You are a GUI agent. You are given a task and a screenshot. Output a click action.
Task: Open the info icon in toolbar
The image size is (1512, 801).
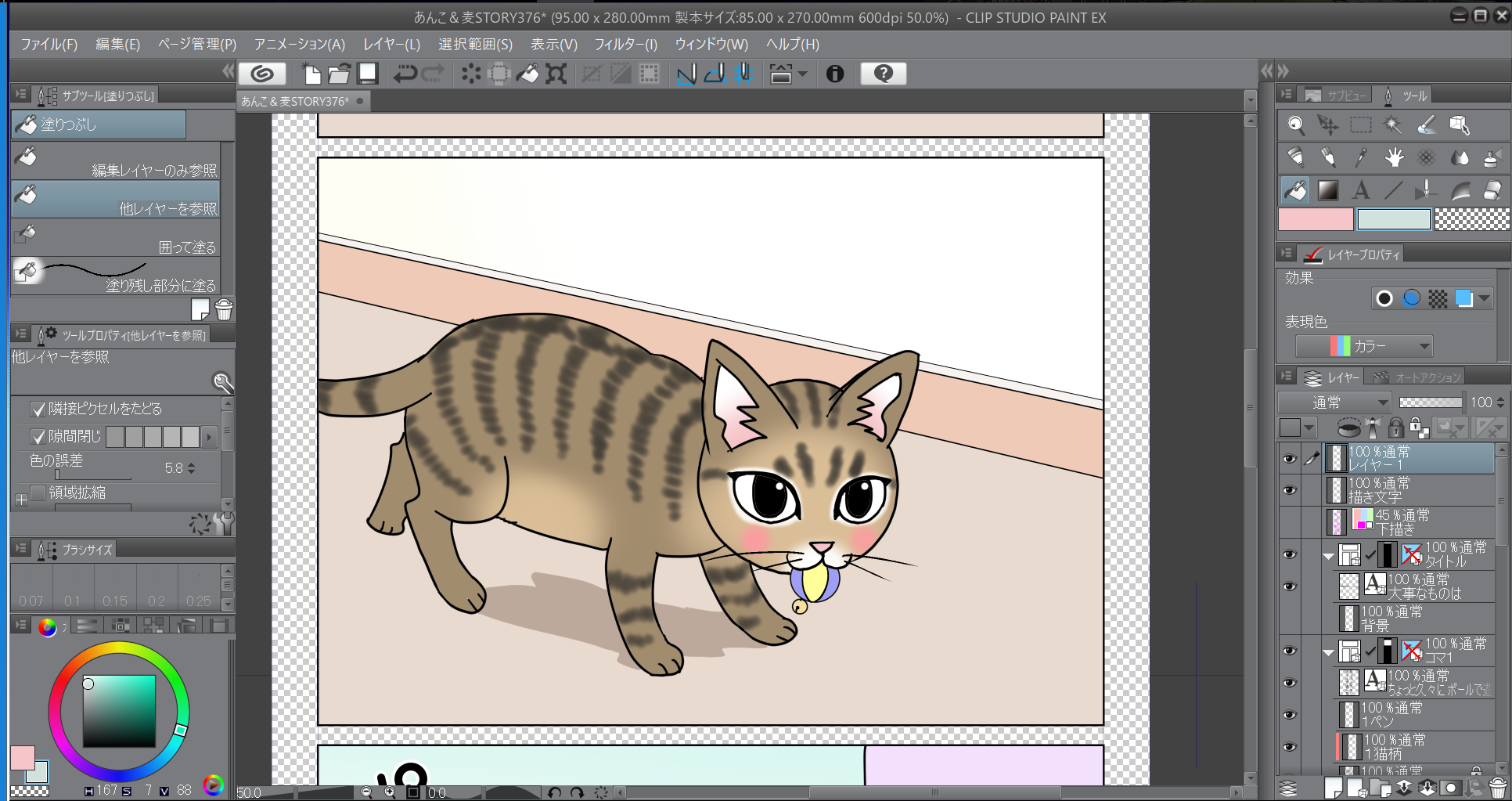pos(835,74)
